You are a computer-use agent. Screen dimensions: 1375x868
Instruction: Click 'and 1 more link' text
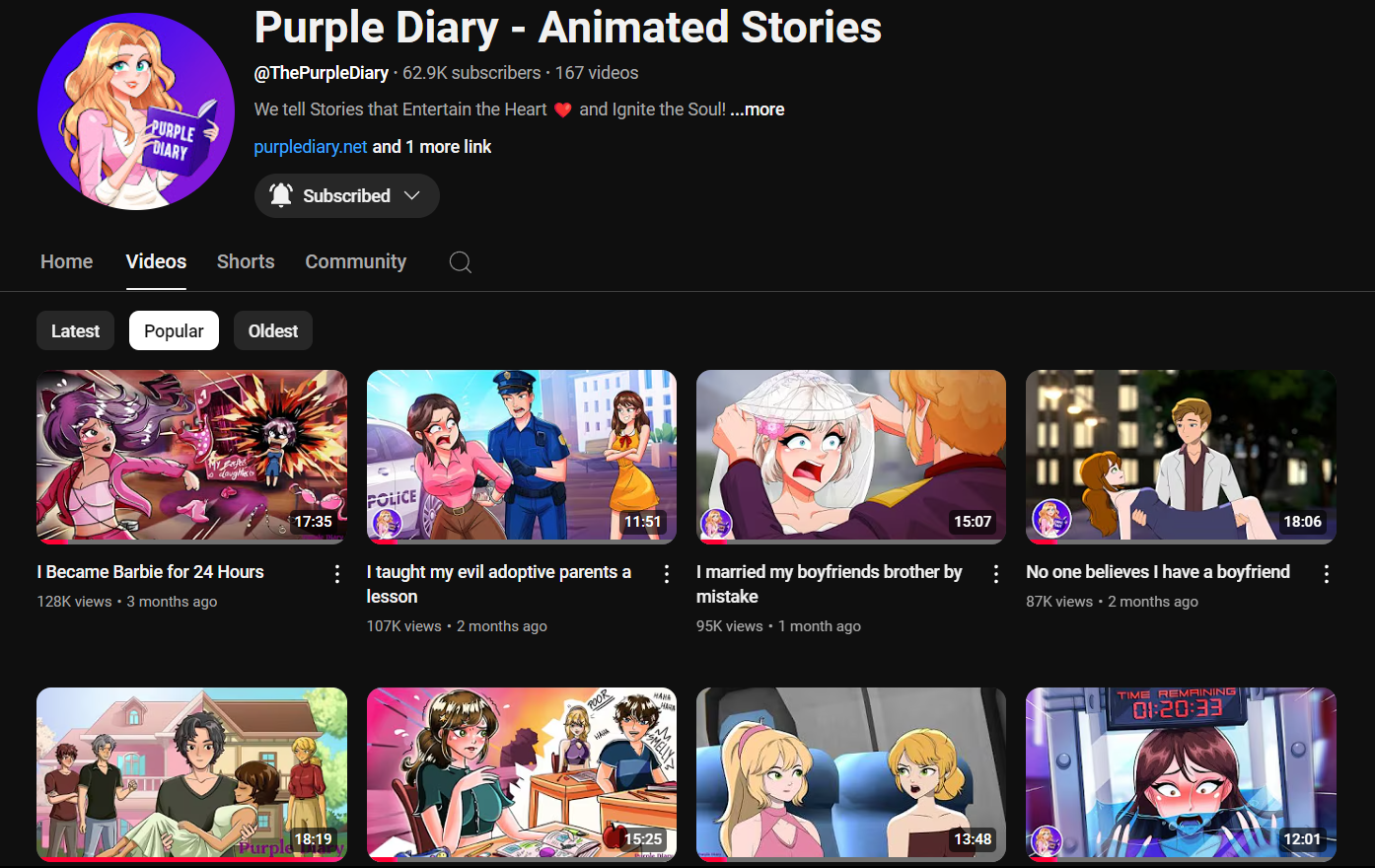432,147
